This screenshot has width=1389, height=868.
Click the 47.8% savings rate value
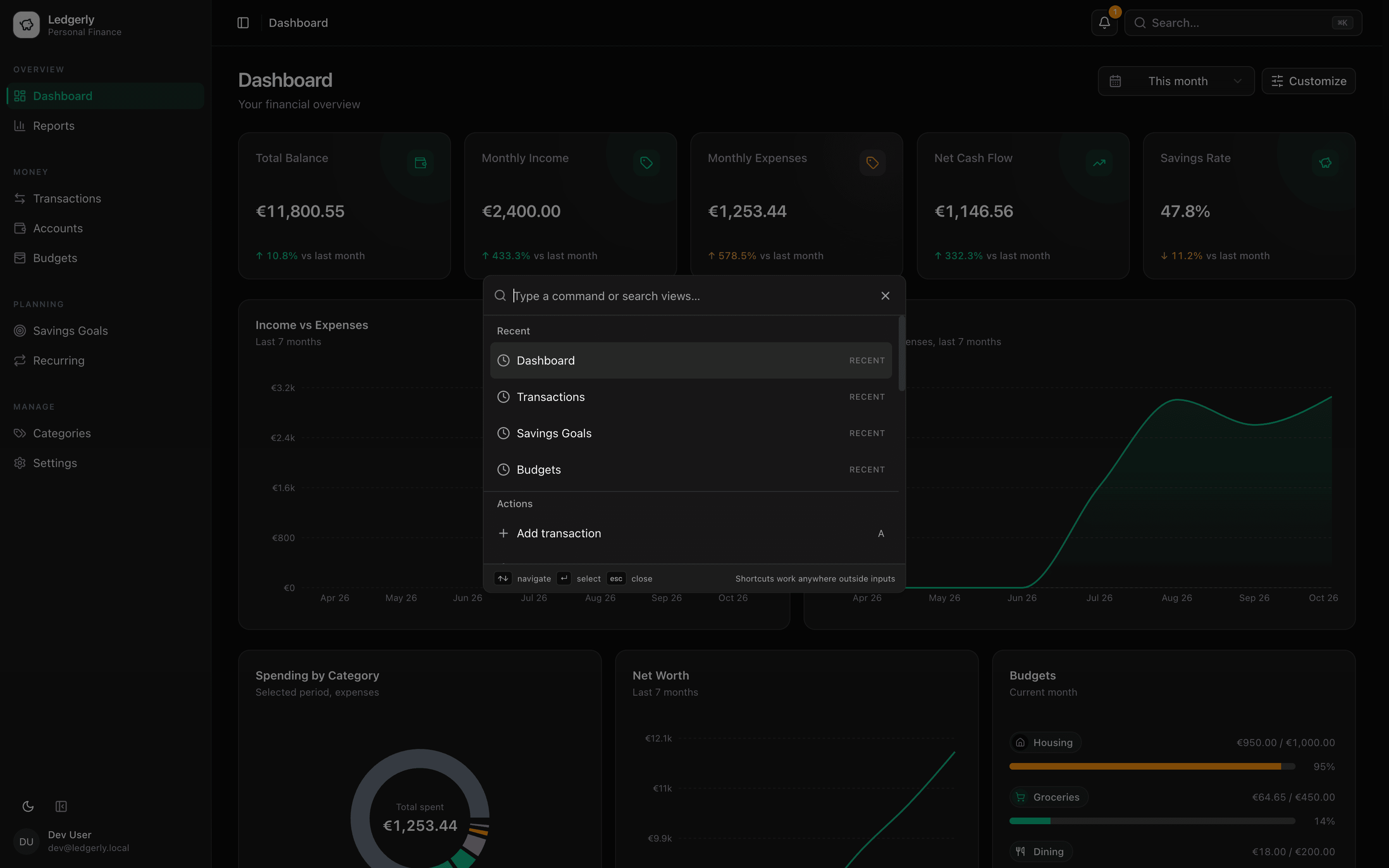click(x=1185, y=211)
